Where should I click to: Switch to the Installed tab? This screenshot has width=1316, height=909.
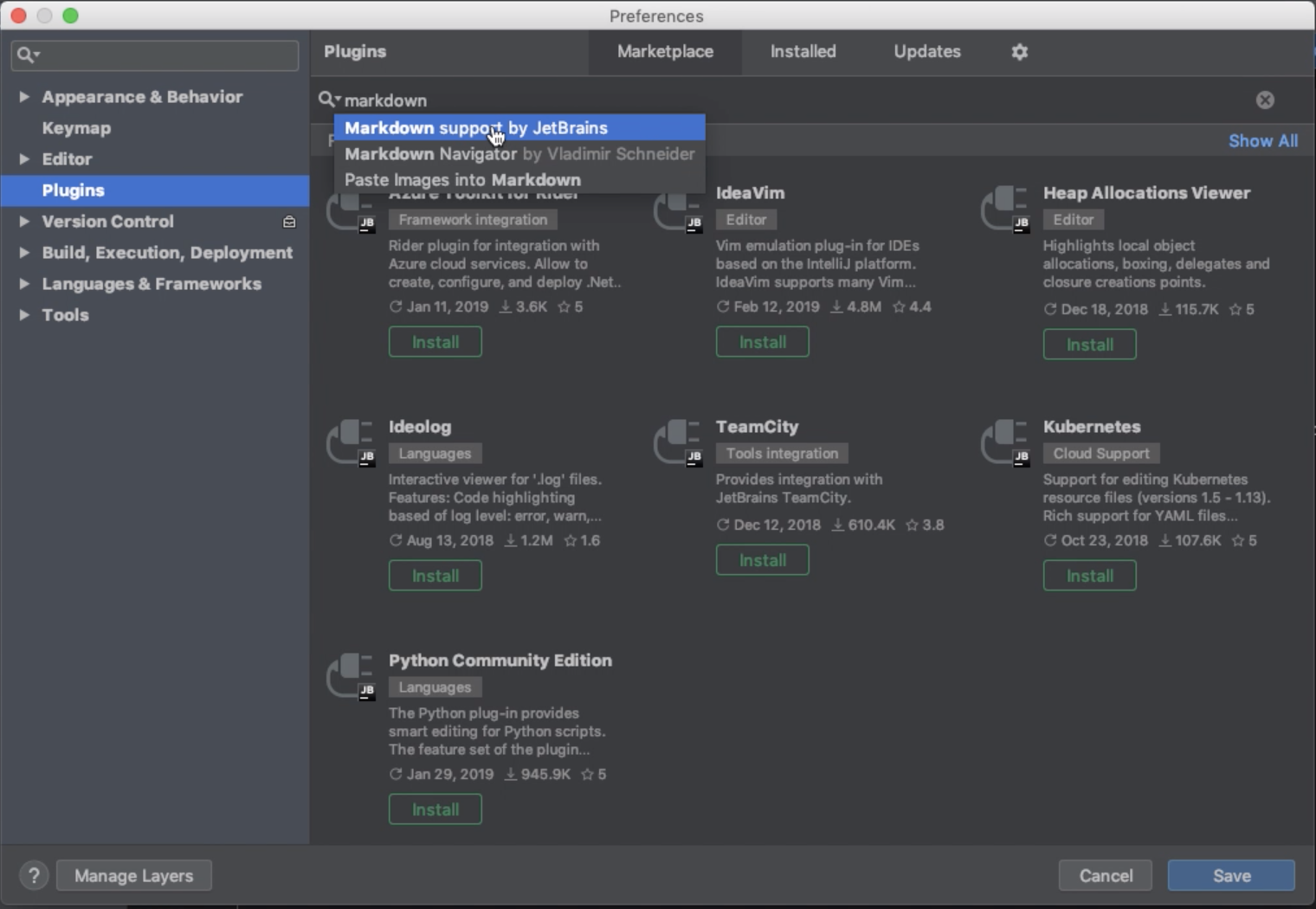(x=803, y=52)
